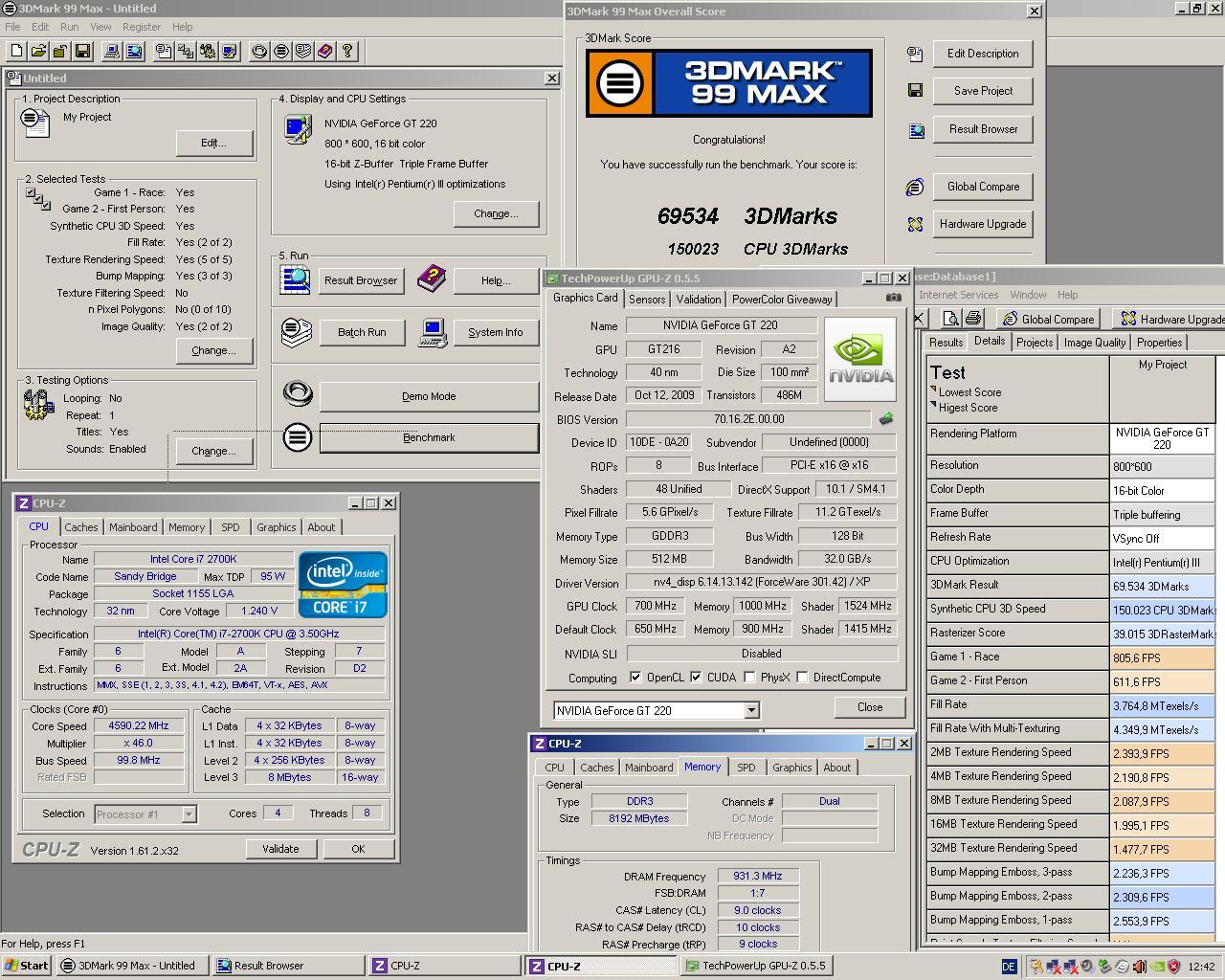Click the New project toolbar icon
The width and height of the screenshot is (1225, 980).
click(17, 51)
